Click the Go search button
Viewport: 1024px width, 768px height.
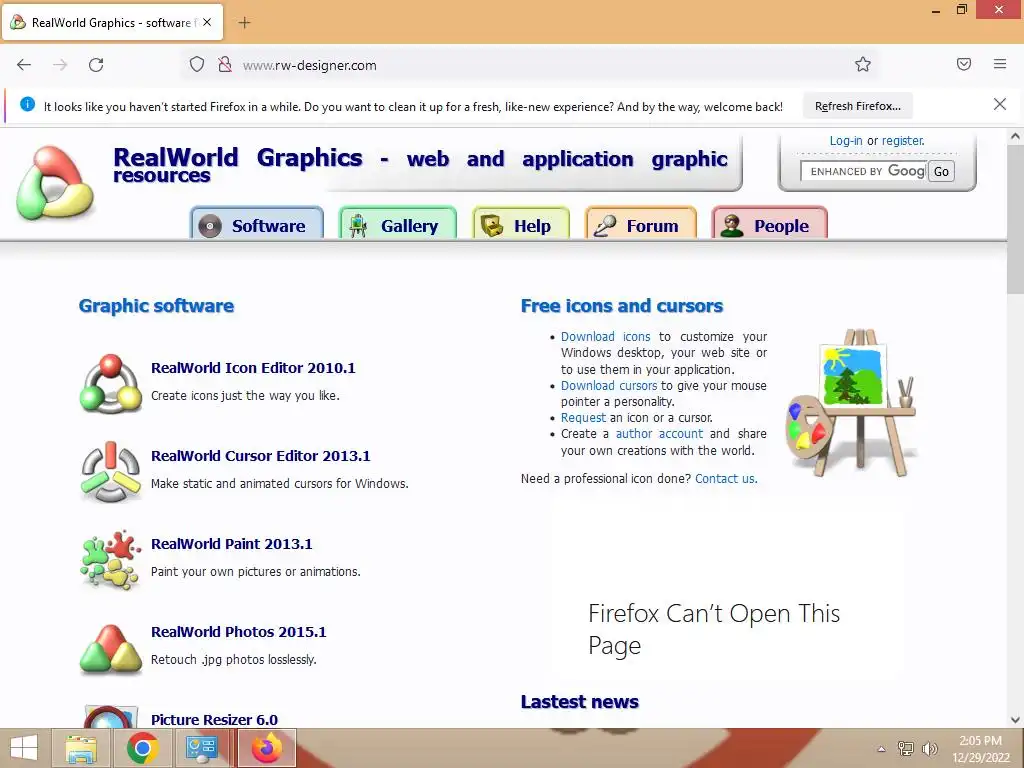pos(941,171)
